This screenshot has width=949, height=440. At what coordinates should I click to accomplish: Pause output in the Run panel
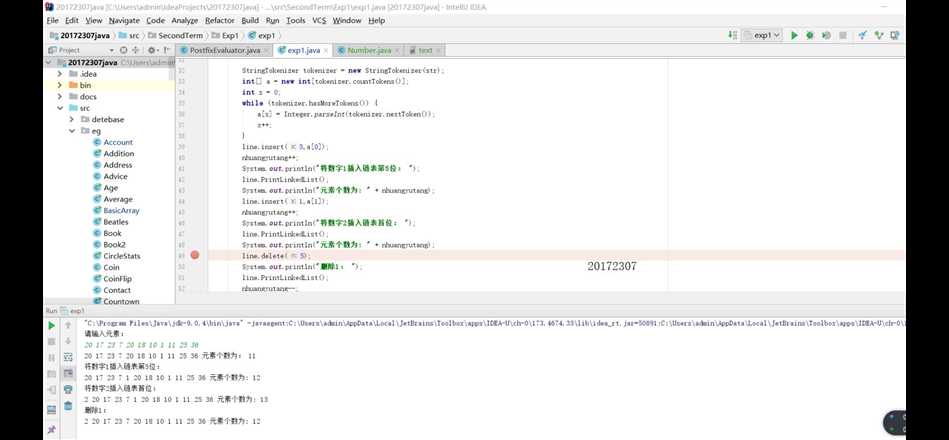(51, 358)
